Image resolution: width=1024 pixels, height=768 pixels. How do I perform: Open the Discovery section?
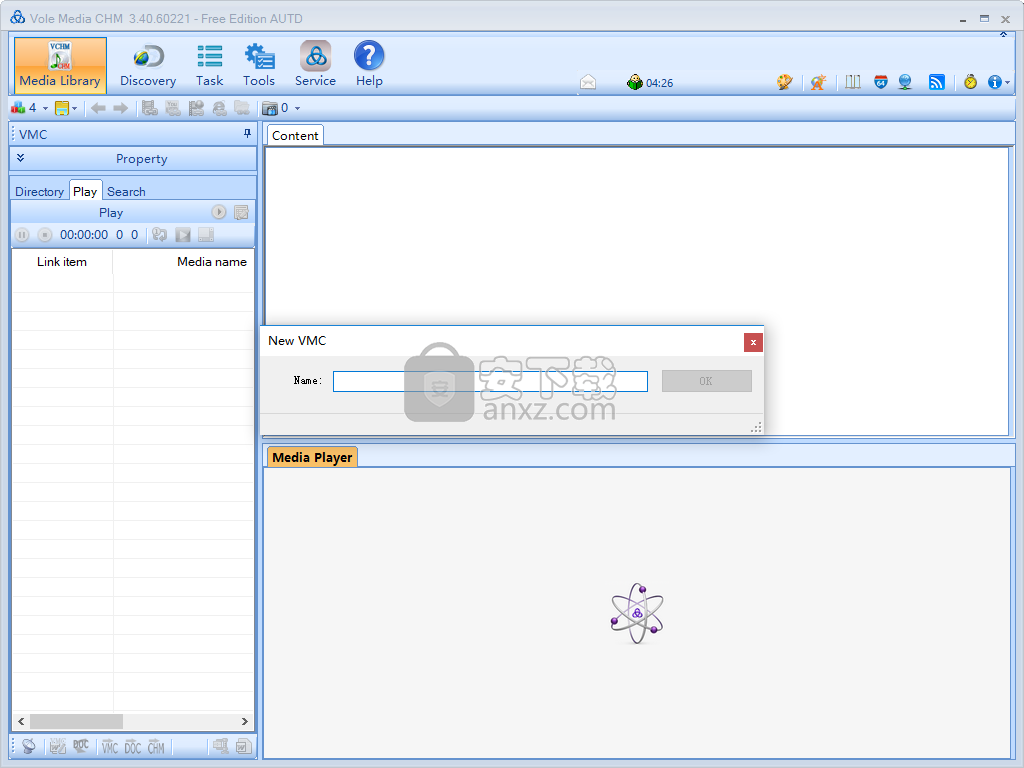click(x=148, y=65)
